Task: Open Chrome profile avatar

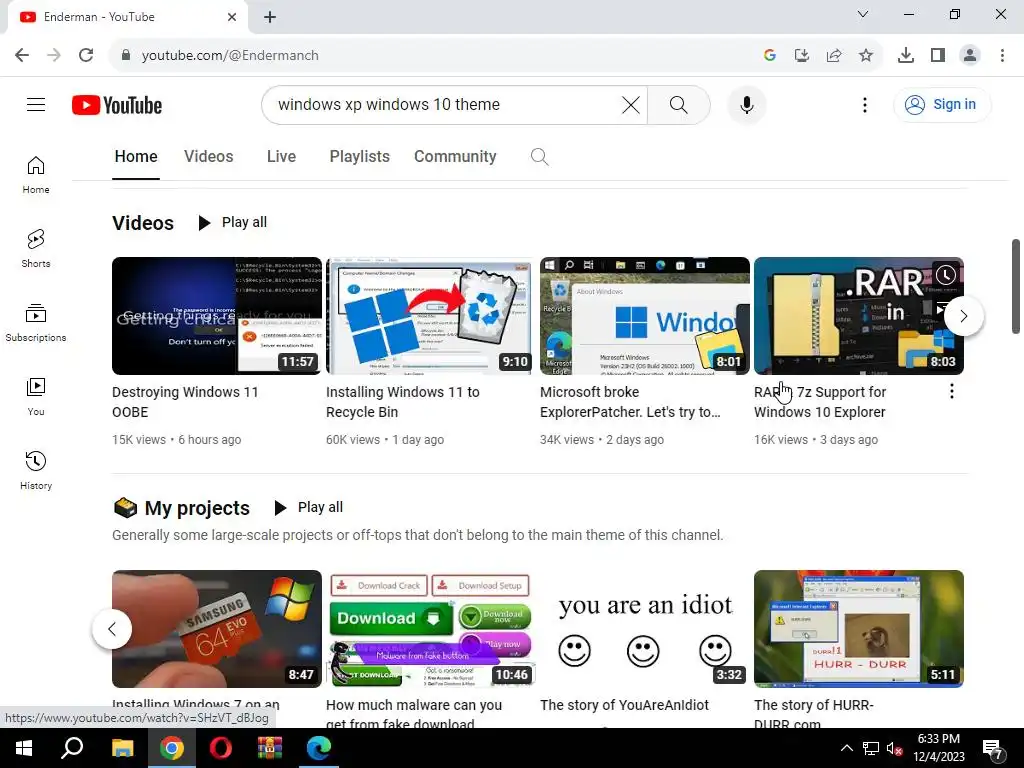Action: pos(970,56)
